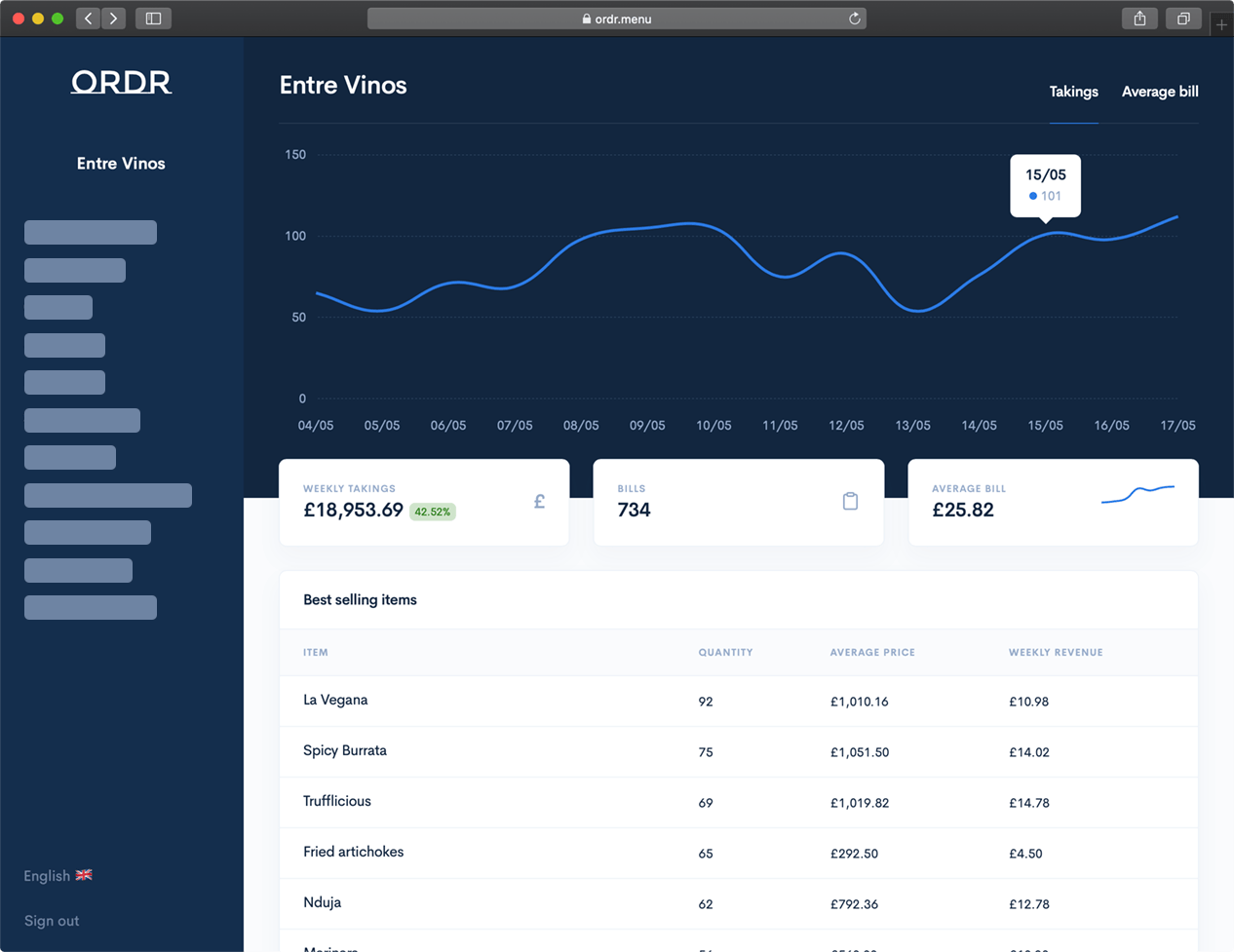Switch to the Takings tab
This screenshot has height=952, width=1234.
point(1073,92)
